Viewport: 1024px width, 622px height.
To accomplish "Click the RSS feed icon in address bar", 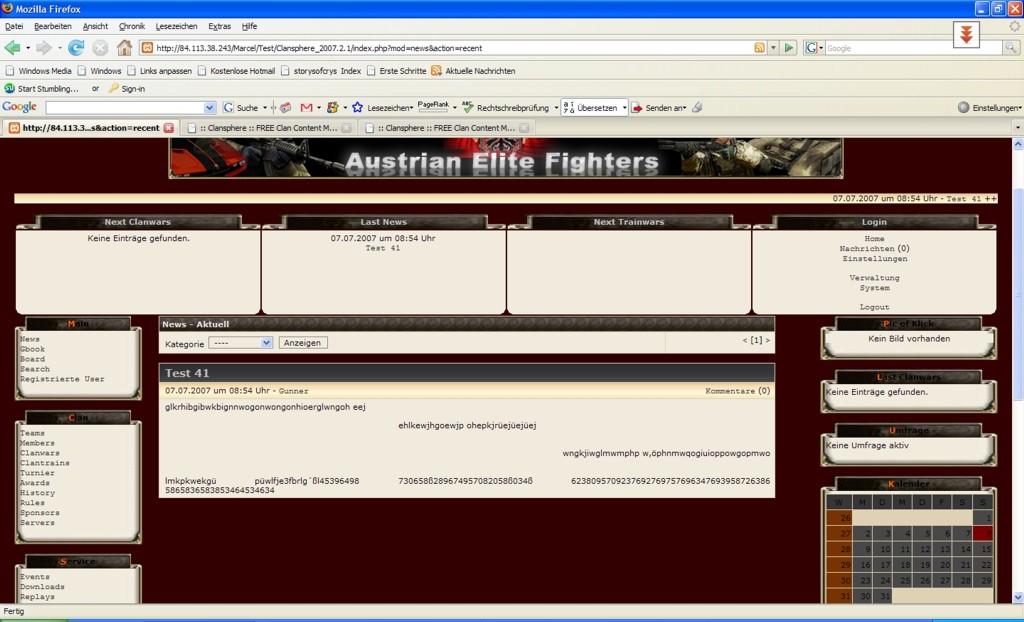I will click(760, 48).
